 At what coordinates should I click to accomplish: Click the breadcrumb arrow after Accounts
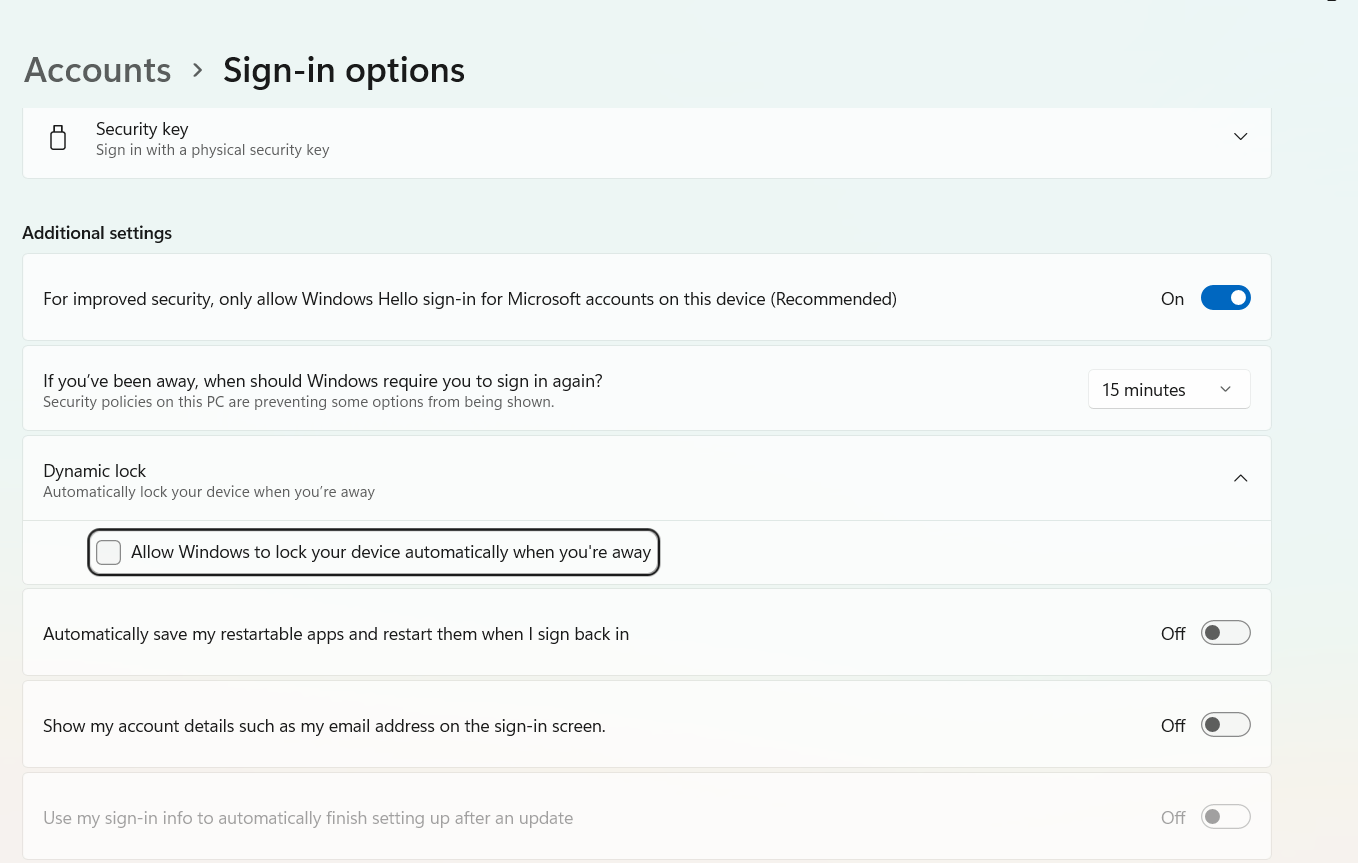197,70
